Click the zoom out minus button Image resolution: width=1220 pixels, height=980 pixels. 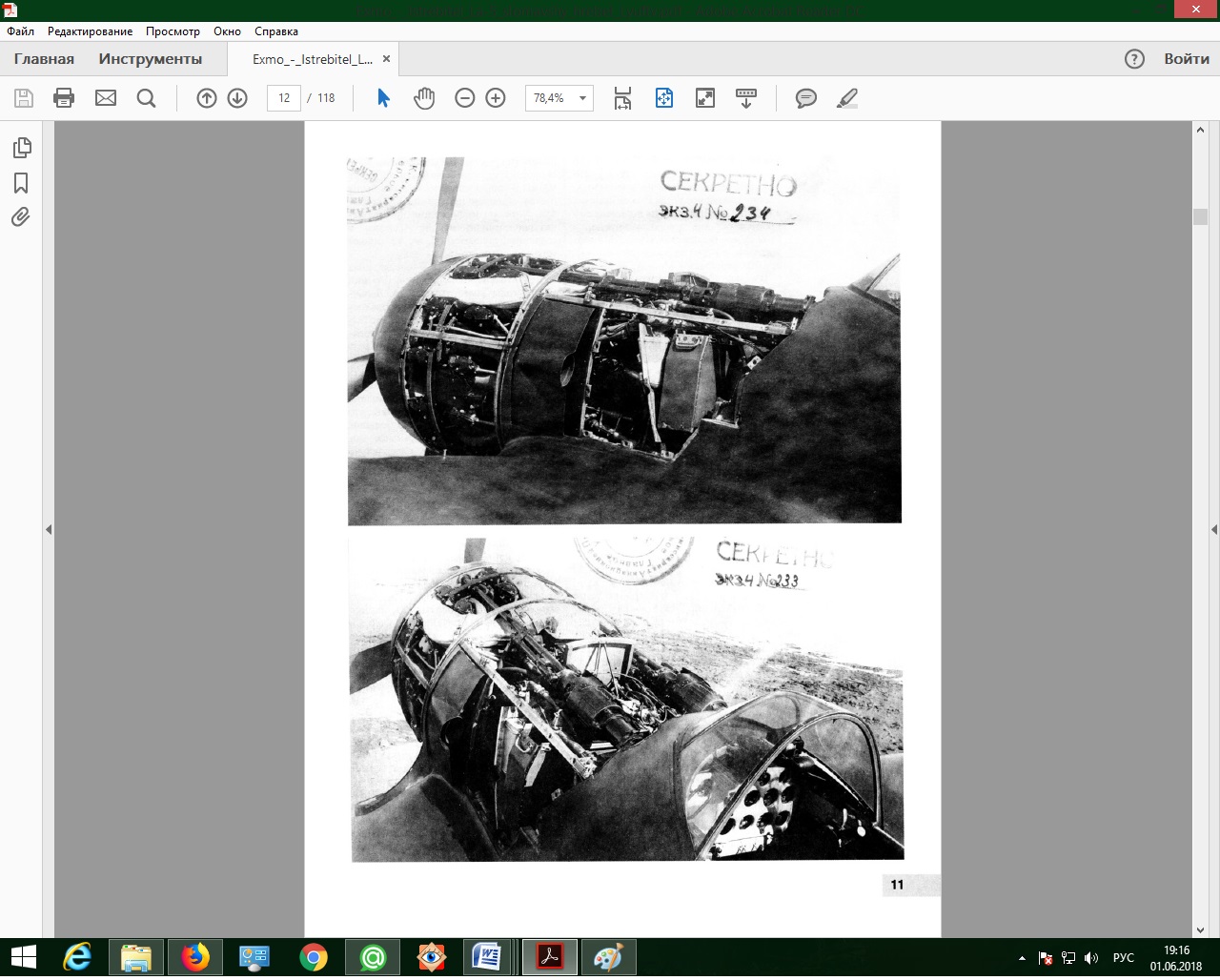pyautogui.click(x=465, y=98)
